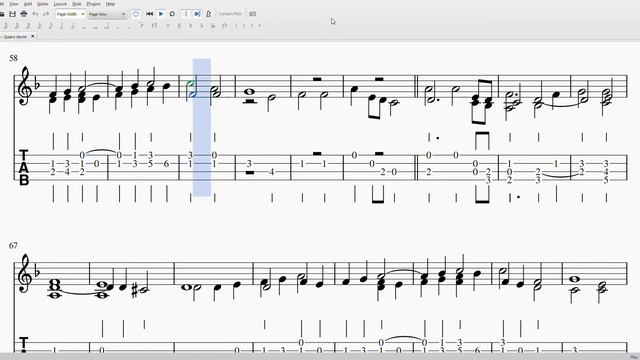
Task: Select the 32nd note duration
Action: (27, 26)
